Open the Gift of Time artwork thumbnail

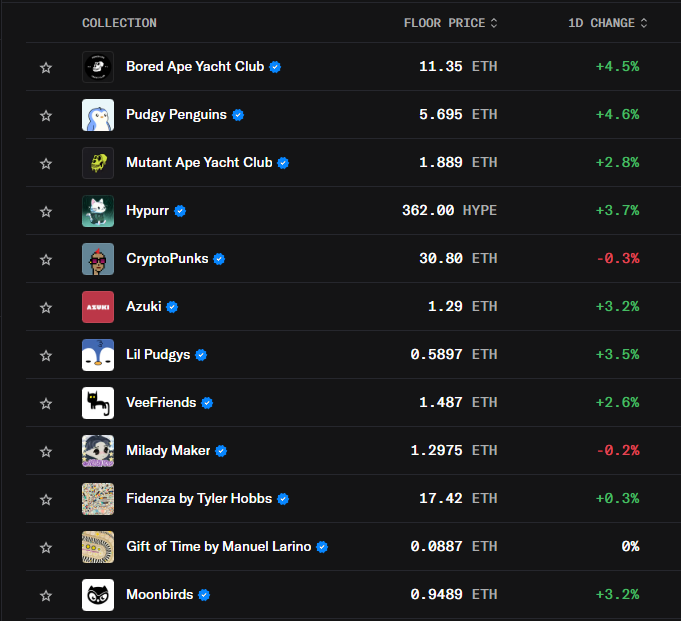click(x=98, y=547)
